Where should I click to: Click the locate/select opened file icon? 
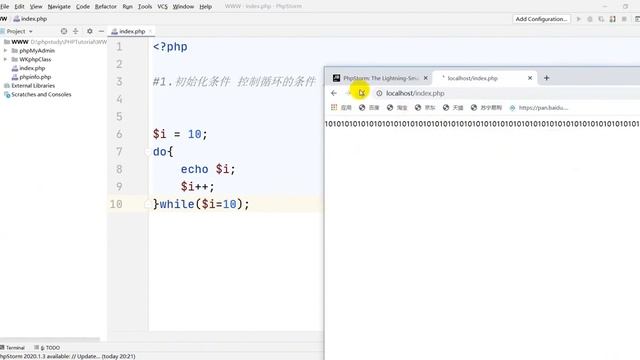pos(64,31)
